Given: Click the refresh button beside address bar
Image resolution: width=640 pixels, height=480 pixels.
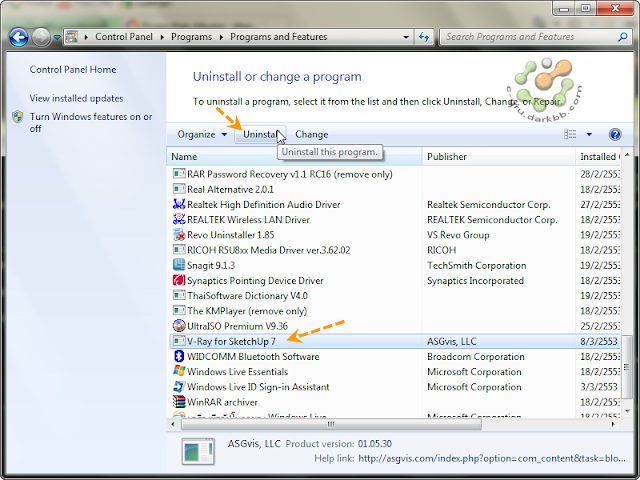Looking at the screenshot, I should pos(424,37).
